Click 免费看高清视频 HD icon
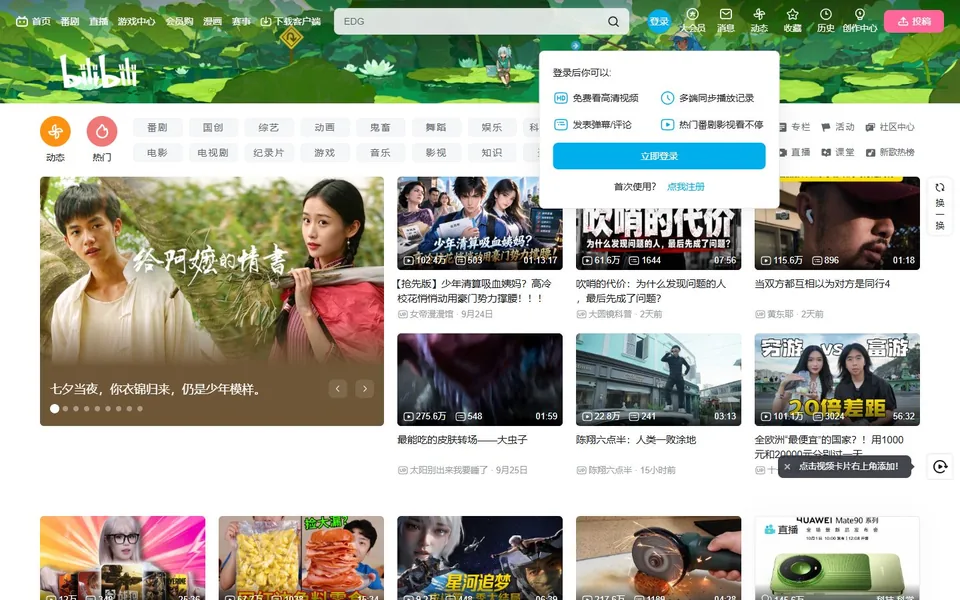Viewport: 960px width, 600px height. pyautogui.click(x=560, y=98)
